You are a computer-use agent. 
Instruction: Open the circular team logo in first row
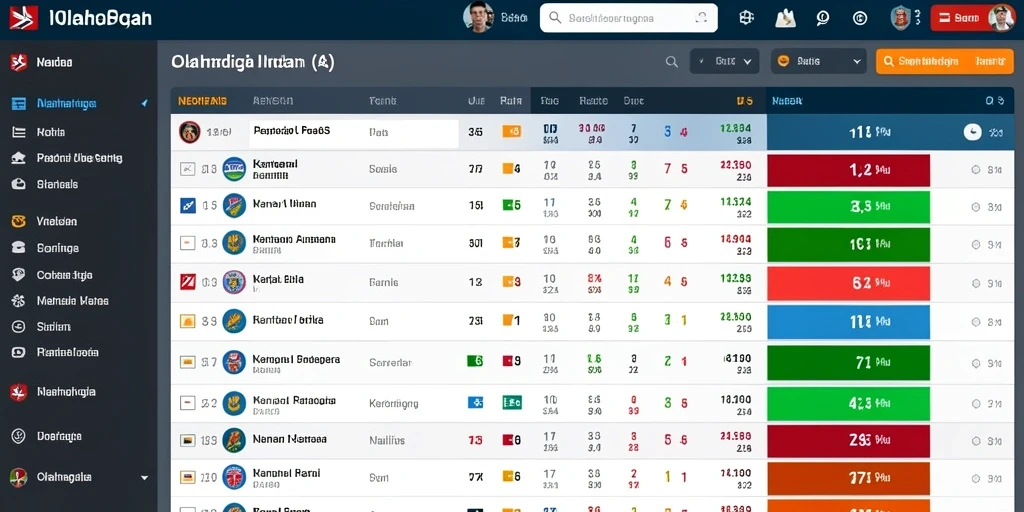189,132
